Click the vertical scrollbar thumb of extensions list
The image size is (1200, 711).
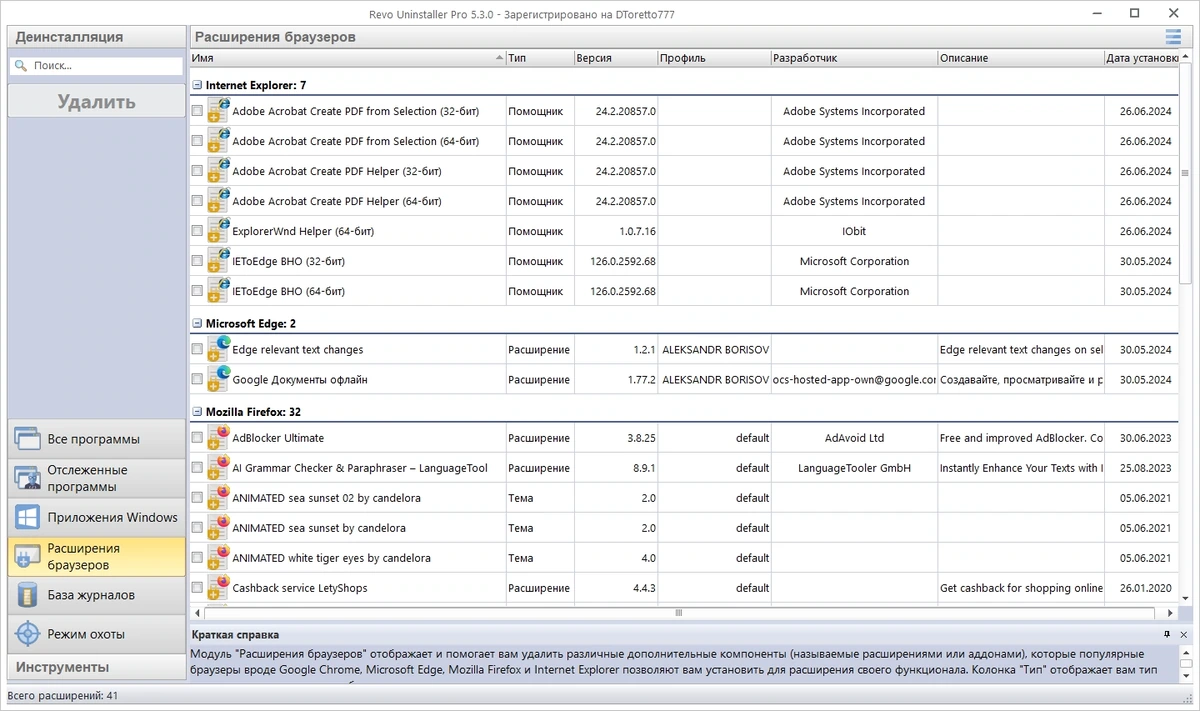[1186, 173]
